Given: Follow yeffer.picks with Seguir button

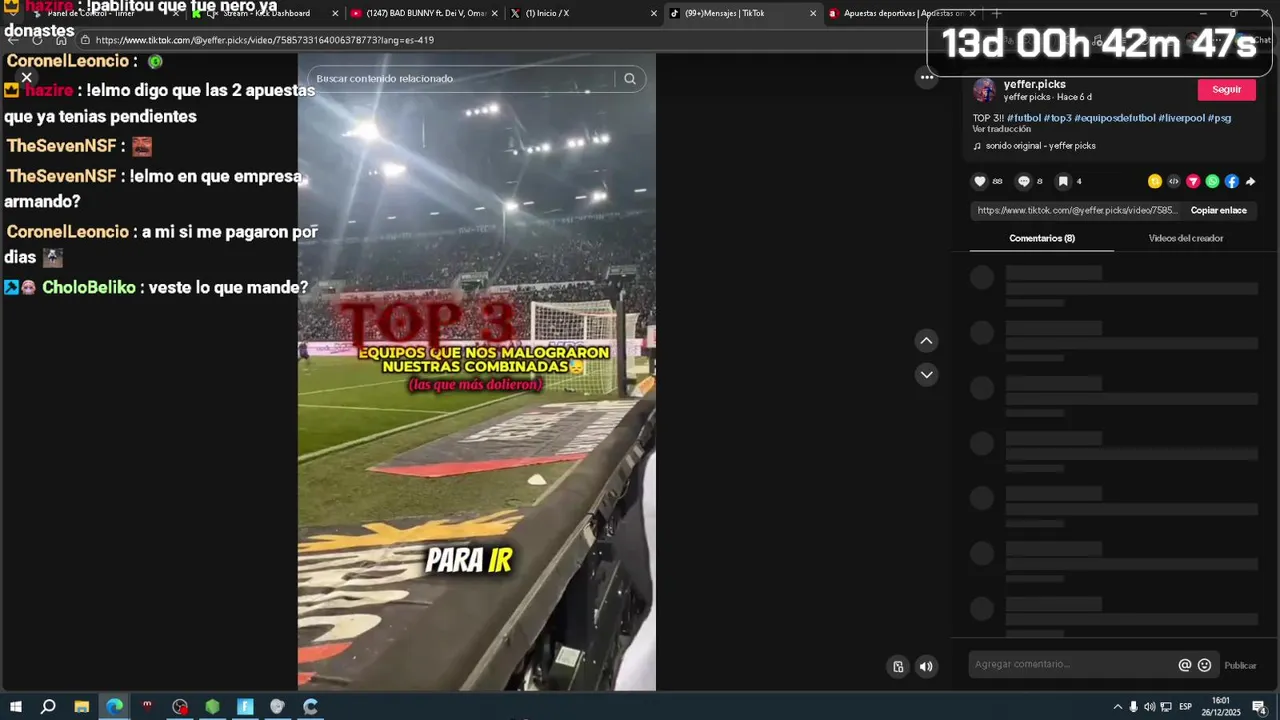Looking at the screenshot, I should click(x=1226, y=89).
